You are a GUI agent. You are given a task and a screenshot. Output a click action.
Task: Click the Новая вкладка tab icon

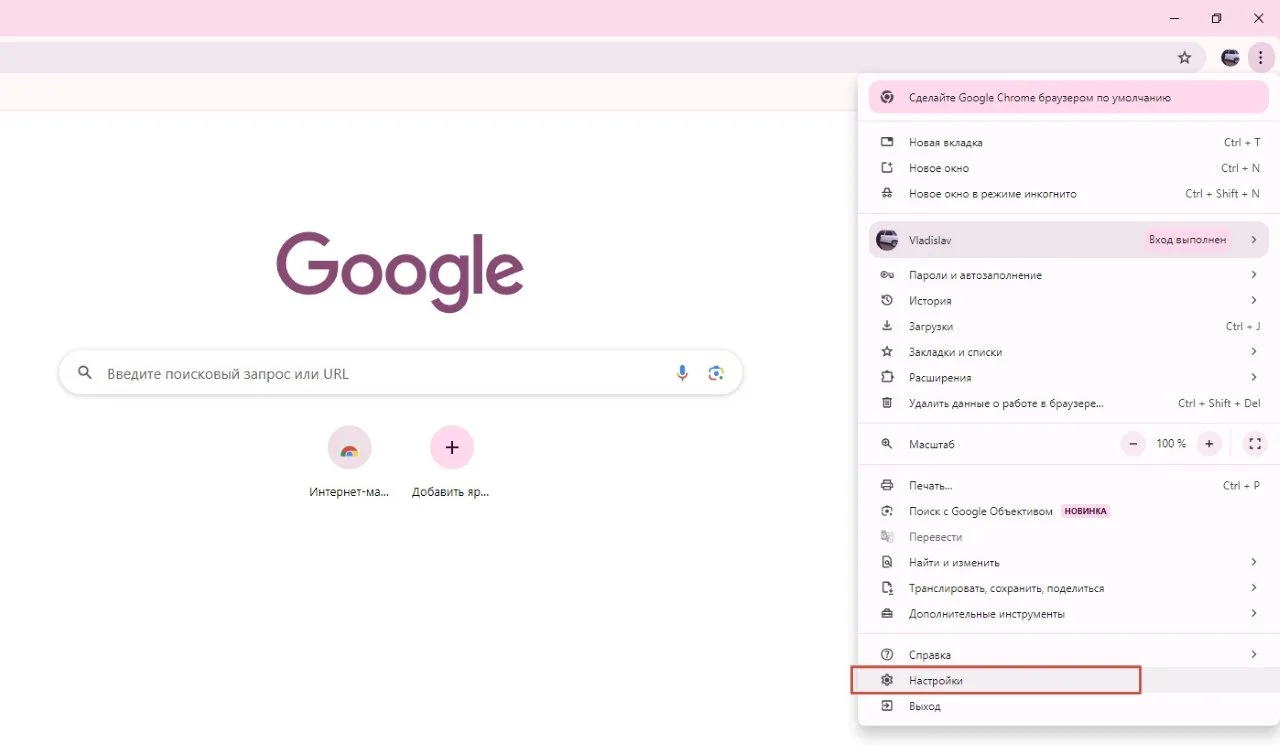coord(887,142)
